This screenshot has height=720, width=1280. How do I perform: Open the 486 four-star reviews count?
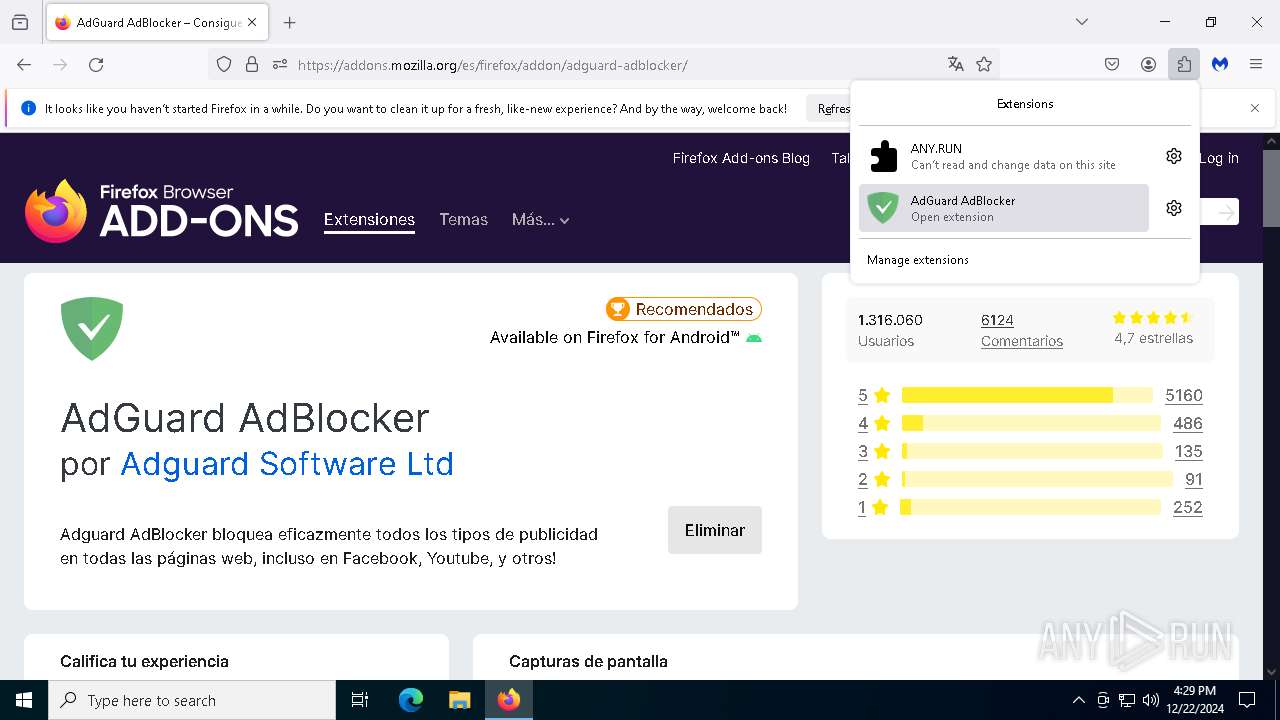pyautogui.click(x=1188, y=423)
